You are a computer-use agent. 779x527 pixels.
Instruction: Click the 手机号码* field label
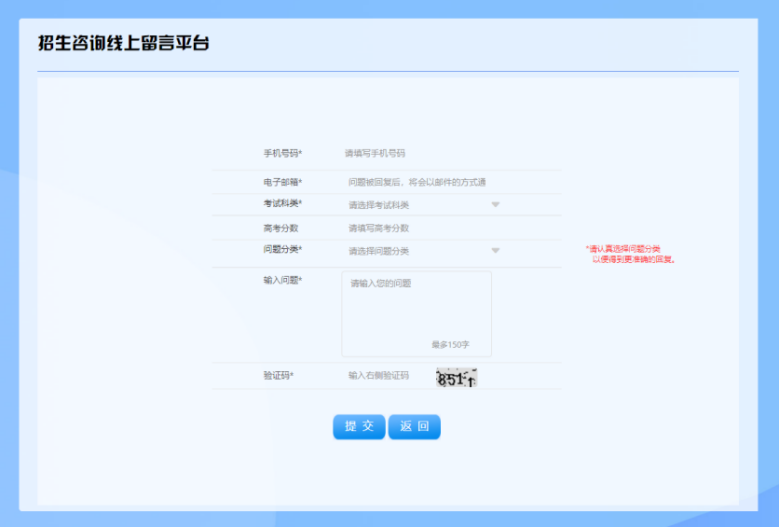pyautogui.click(x=282, y=153)
